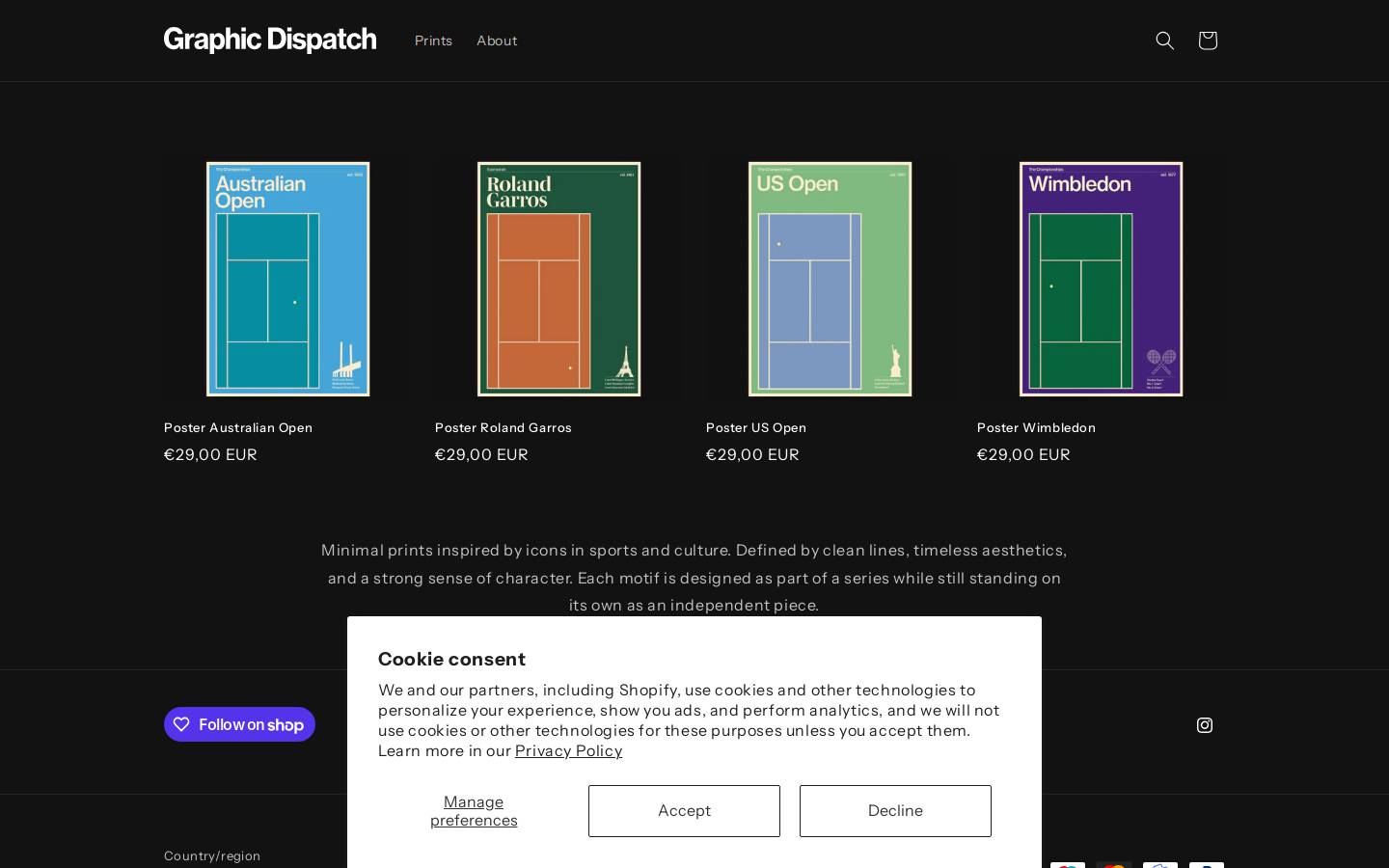Click the Poster Australian Open title

[x=238, y=427]
